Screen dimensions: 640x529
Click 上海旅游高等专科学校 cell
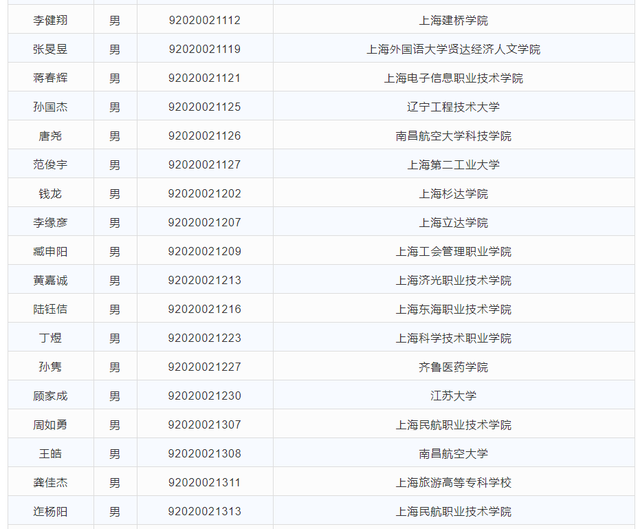coord(453,483)
